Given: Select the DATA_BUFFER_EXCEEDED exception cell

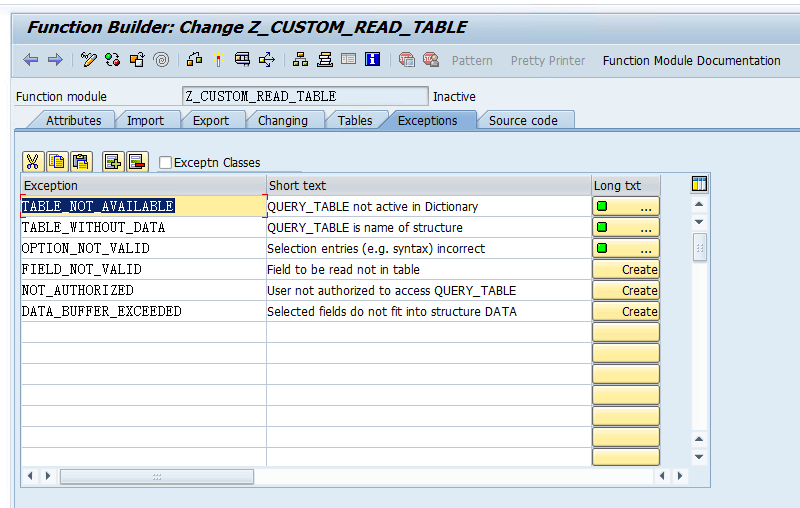Looking at the screenshot, I should (143, 311).
